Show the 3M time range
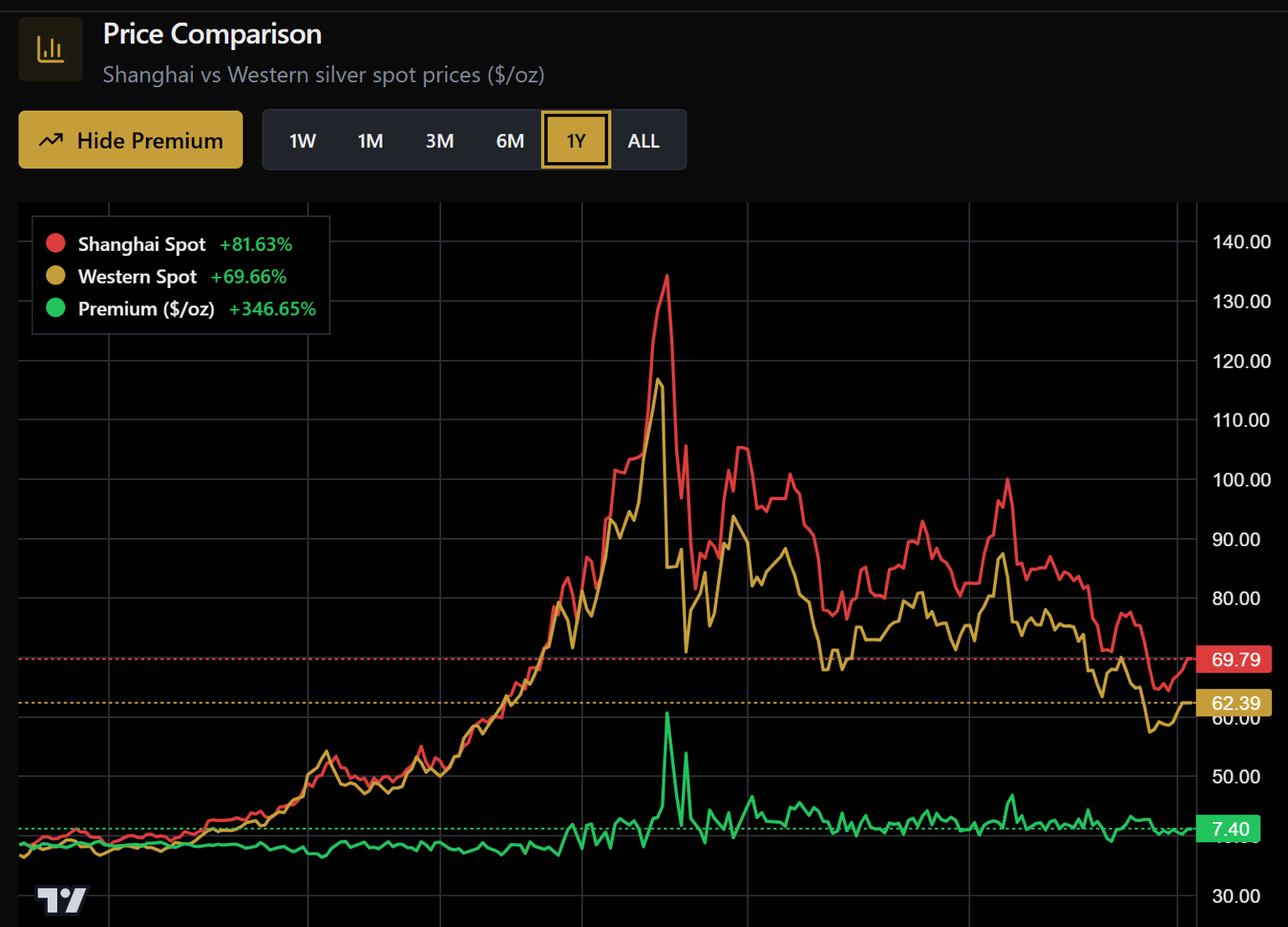Viewport: 1288px width, 927px height. pyautogui.click(x=439, y=141)
